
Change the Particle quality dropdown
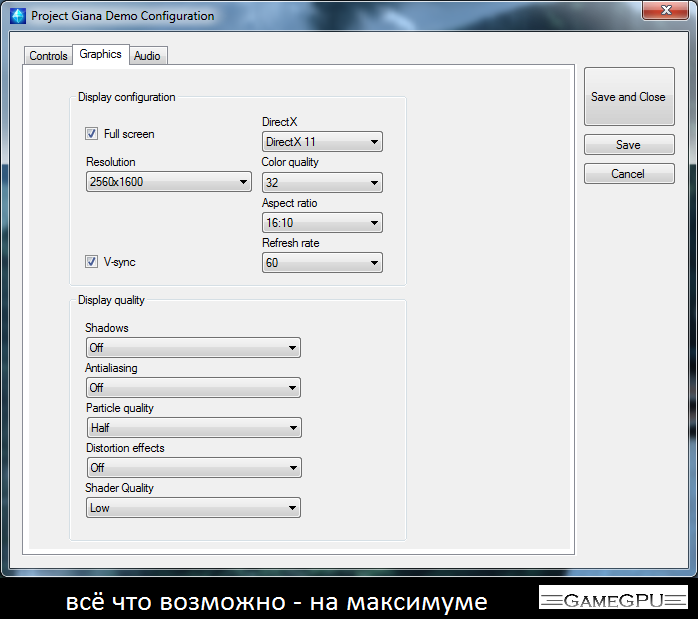pos(194,428)
